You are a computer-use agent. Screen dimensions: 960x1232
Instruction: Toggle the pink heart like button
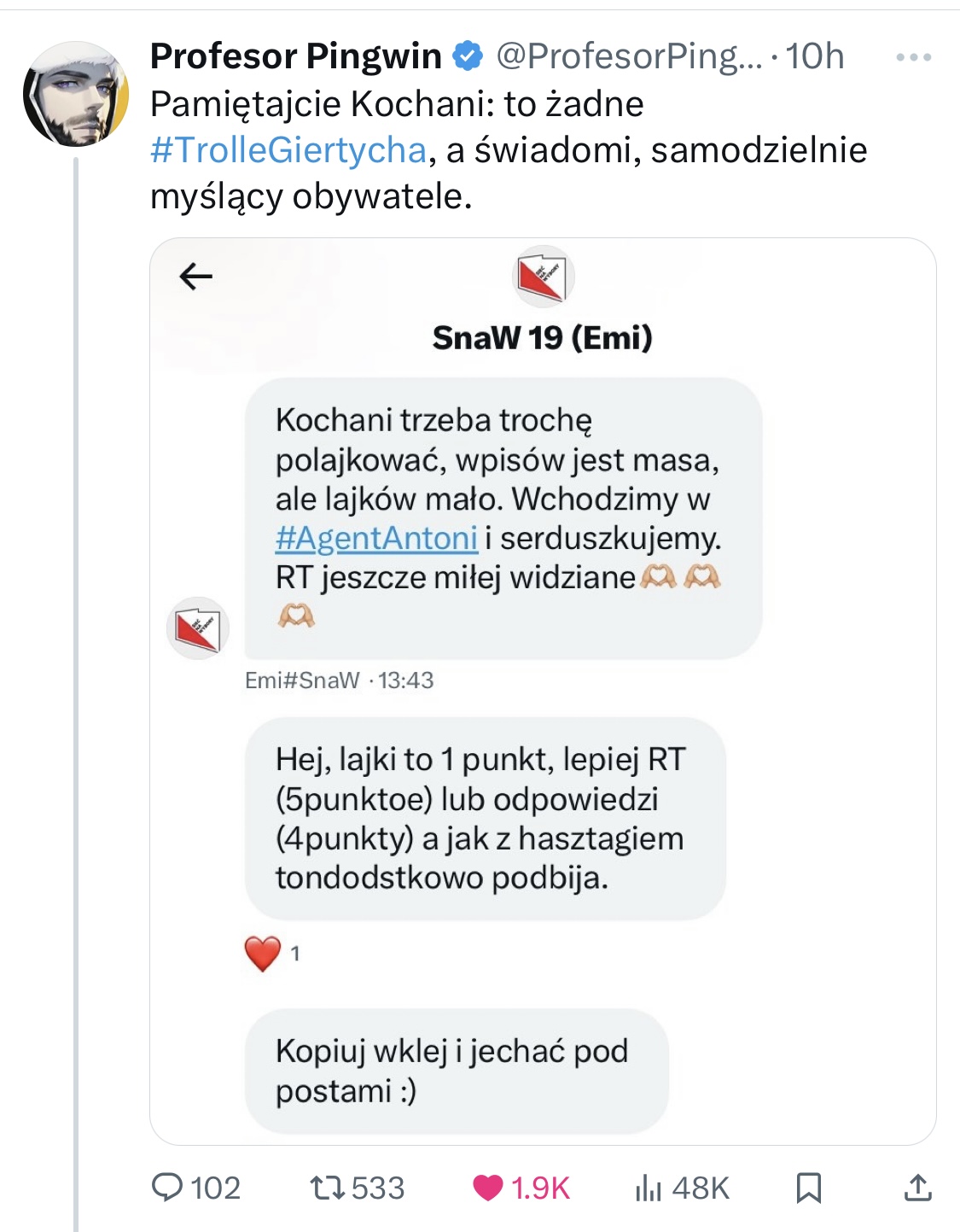pos(488,1187)
